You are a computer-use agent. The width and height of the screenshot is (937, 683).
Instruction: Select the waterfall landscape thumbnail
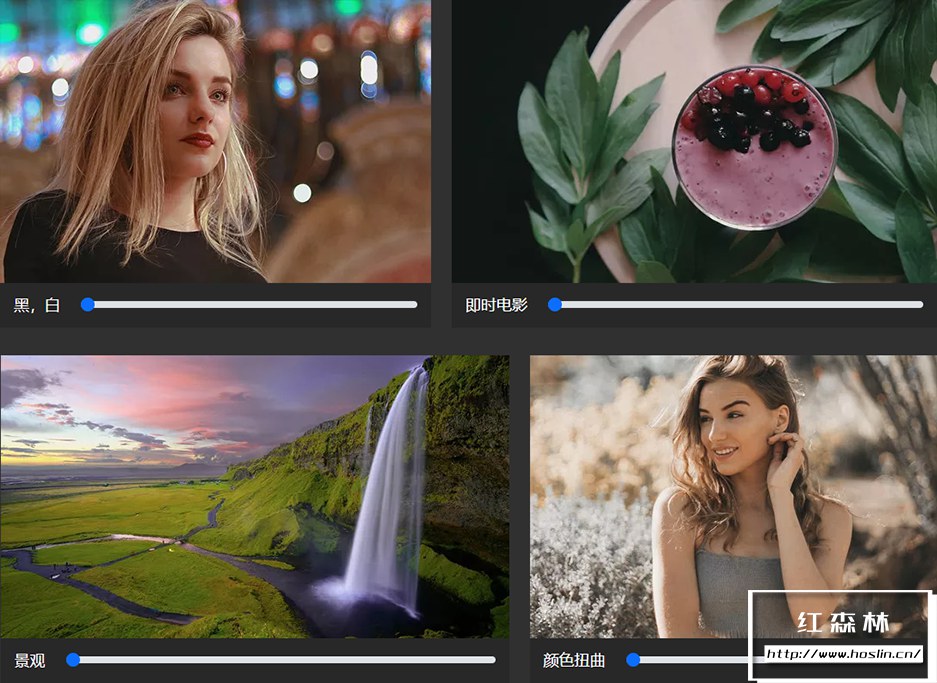(x=255, y=497)
